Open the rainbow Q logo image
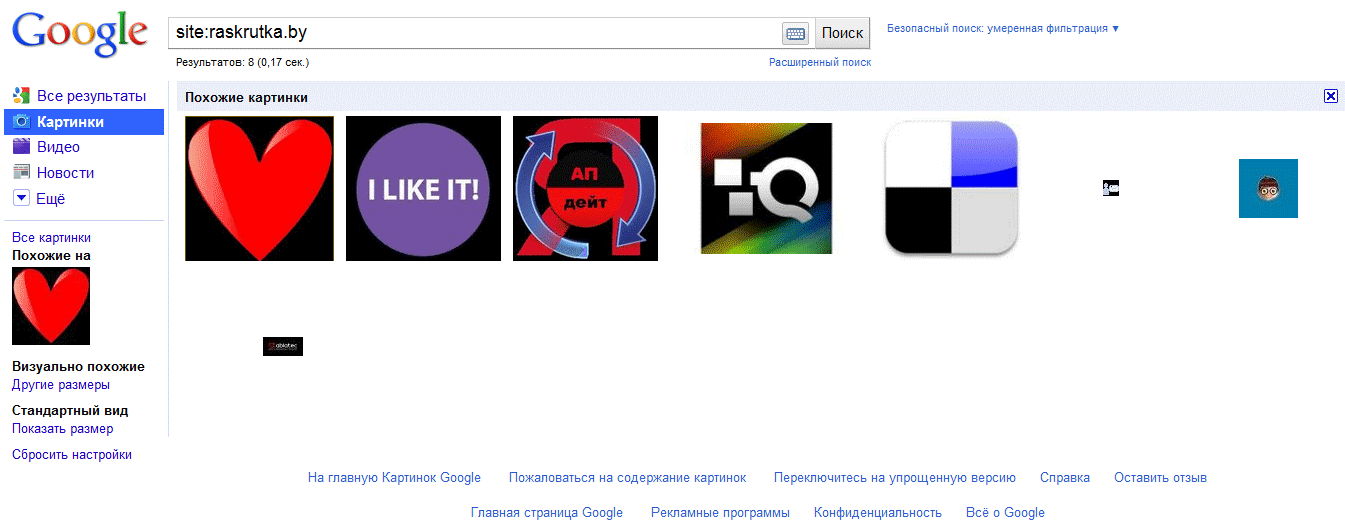Image resolution: width=1345 pixels, height=524 pixels. [x=766, y=188]
